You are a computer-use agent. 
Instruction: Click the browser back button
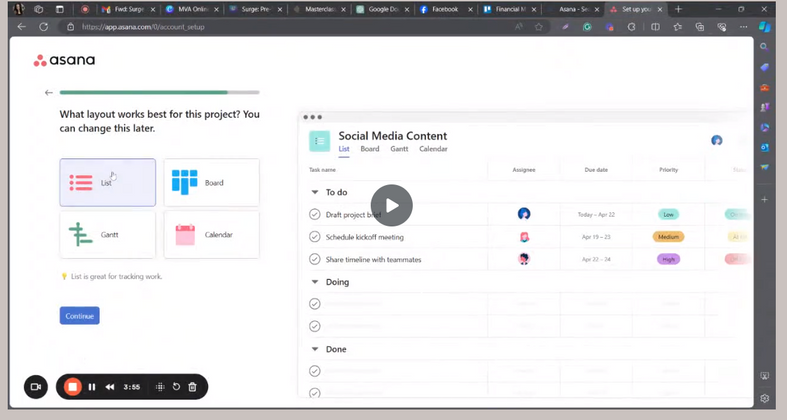22,27
